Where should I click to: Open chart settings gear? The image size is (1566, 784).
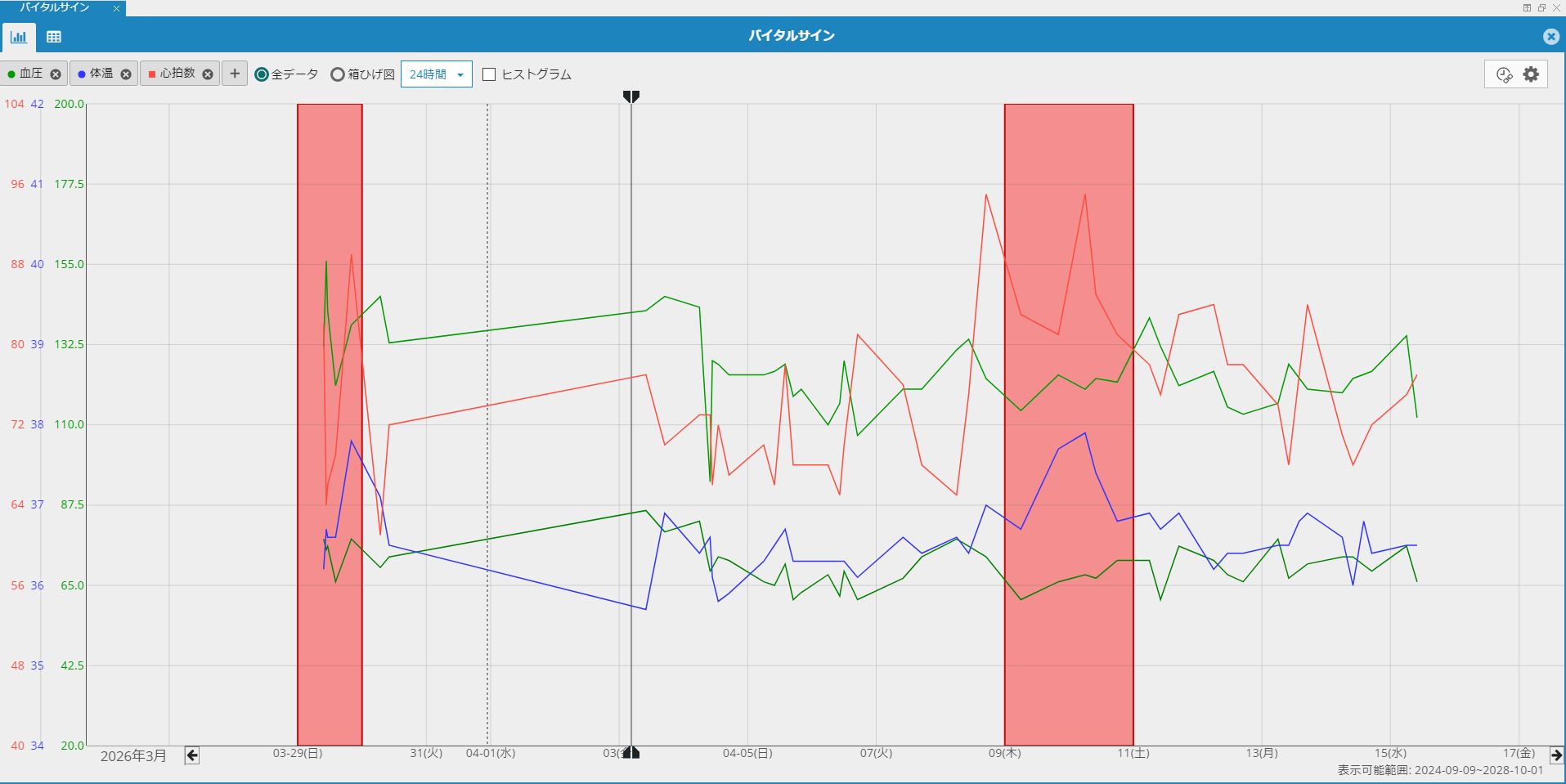[x=1531, y=74]
